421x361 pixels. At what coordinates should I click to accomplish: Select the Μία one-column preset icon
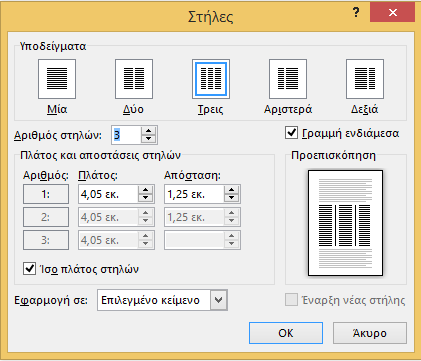(57, 79)
